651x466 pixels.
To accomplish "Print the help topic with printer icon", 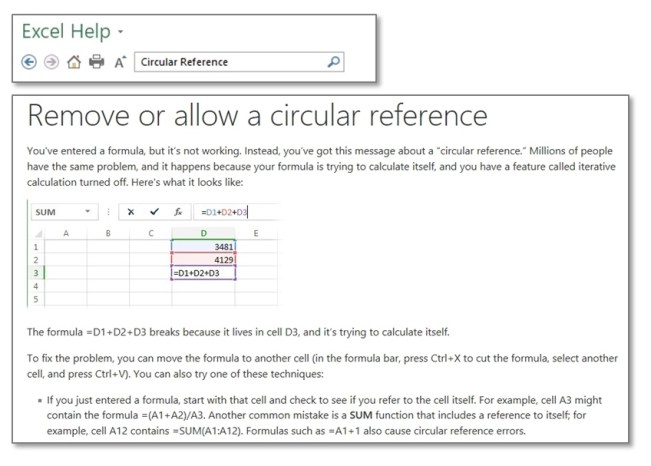I will pos(97,62).
